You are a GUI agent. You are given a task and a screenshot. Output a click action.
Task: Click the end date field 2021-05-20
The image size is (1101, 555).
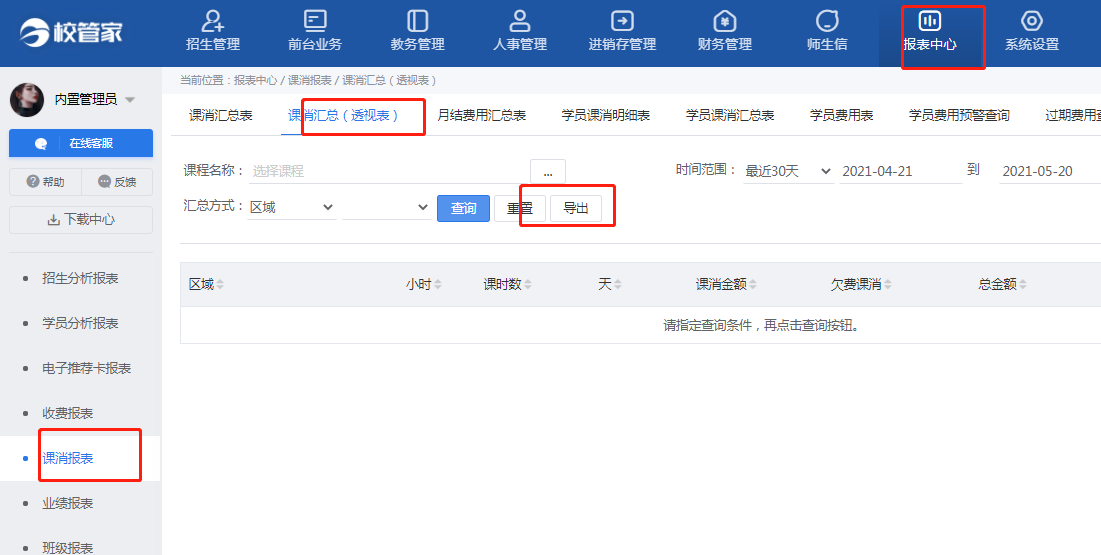point(1050,171)
